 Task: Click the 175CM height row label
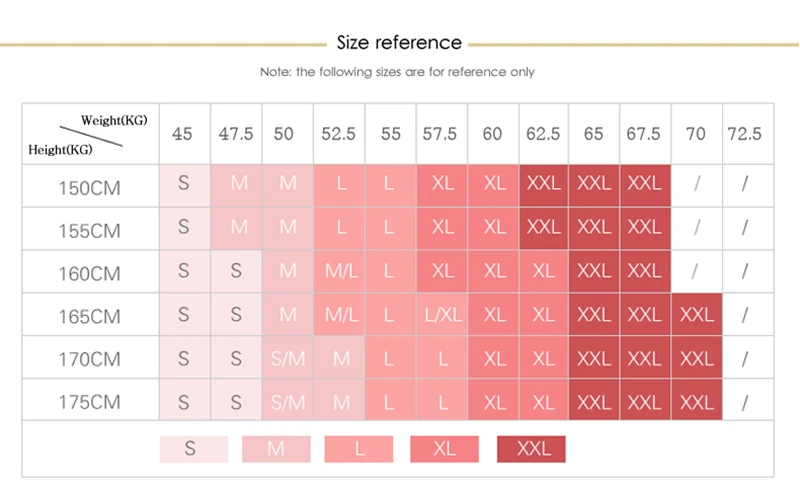[90, 402]
